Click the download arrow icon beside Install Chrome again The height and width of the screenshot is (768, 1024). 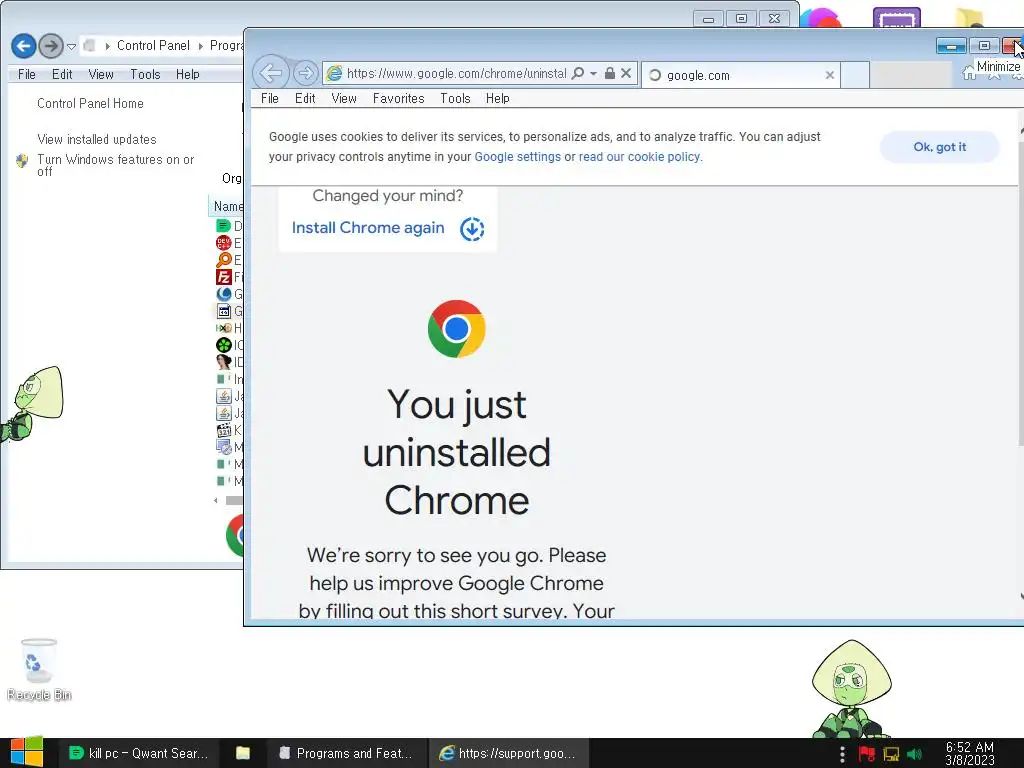point(472,229)
